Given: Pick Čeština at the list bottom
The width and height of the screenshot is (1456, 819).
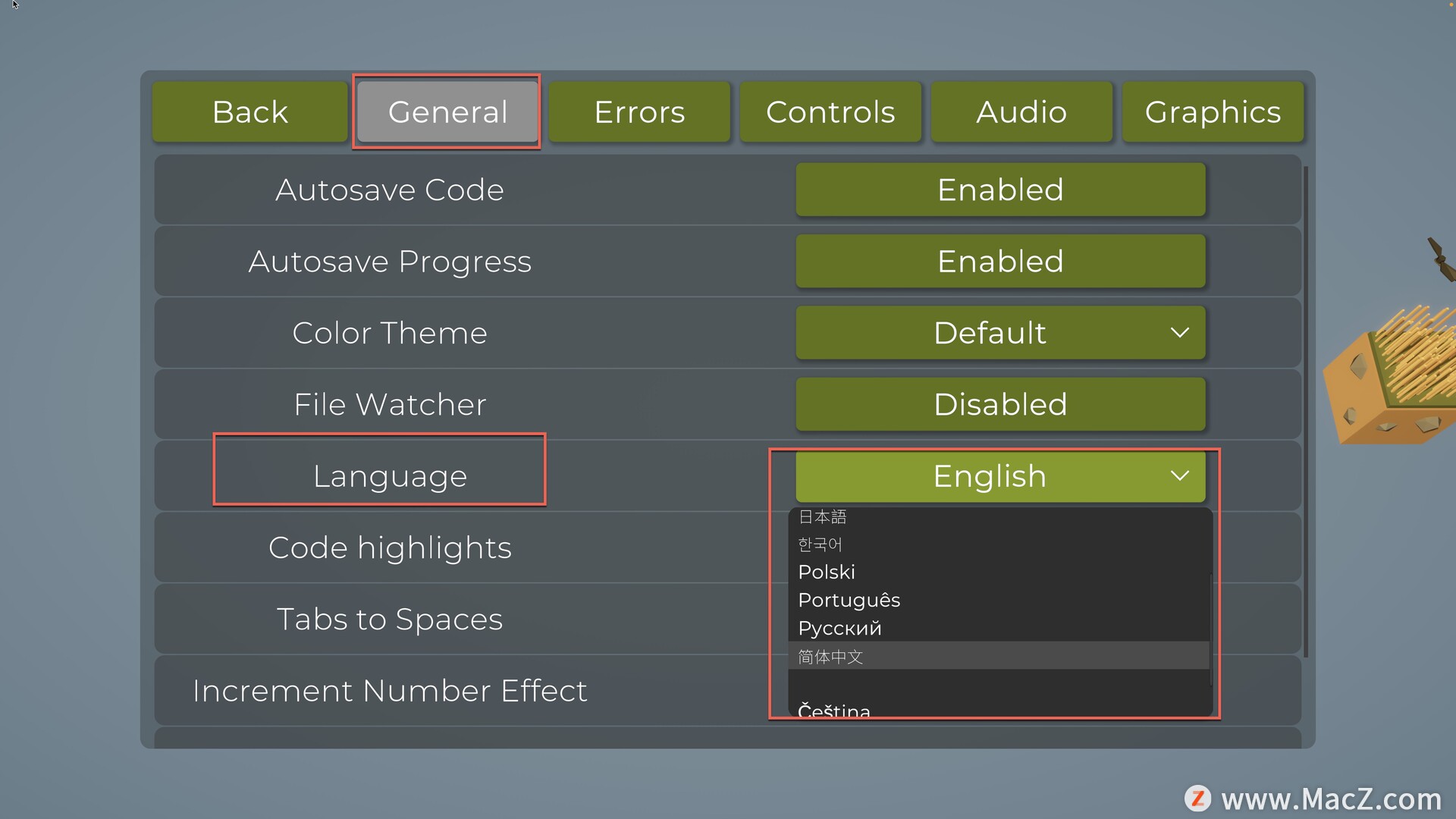Looking at the screenshot, I should [834, 711].
